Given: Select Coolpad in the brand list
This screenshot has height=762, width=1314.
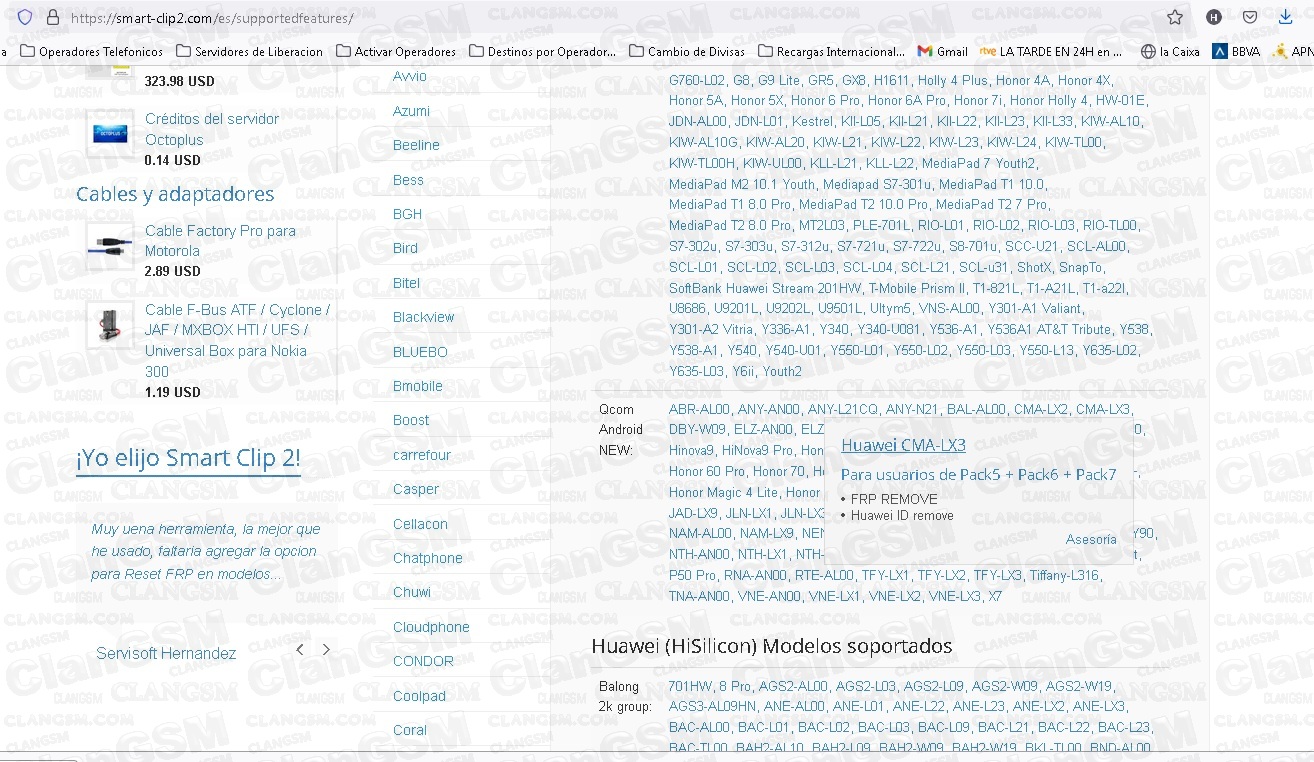Looking at the screenshot, I should (x=419, y=696).
